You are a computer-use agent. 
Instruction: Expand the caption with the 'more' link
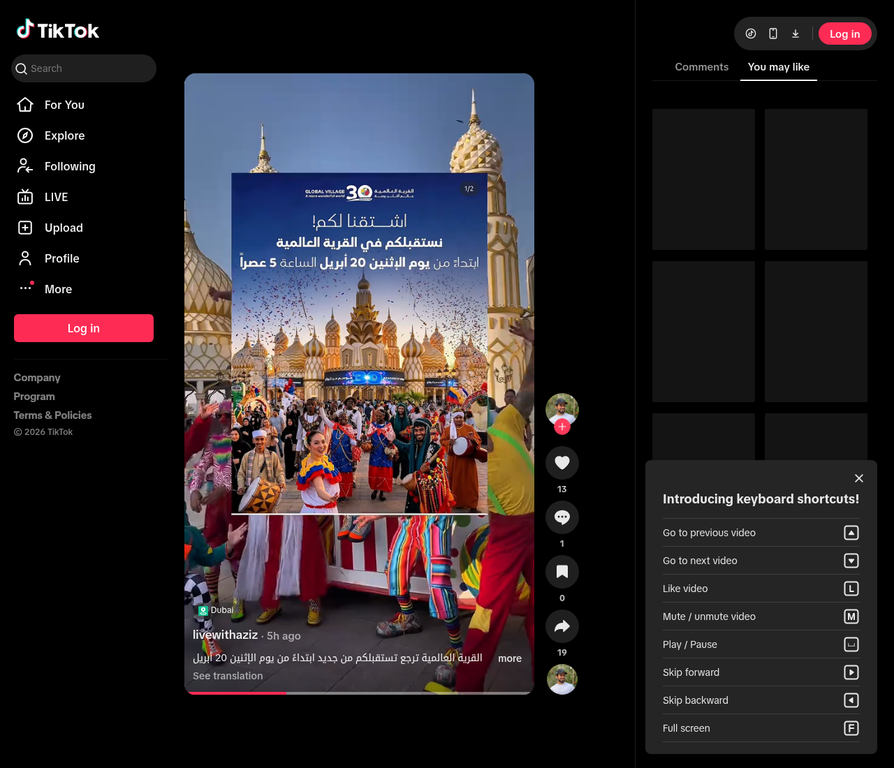(510, 658)
